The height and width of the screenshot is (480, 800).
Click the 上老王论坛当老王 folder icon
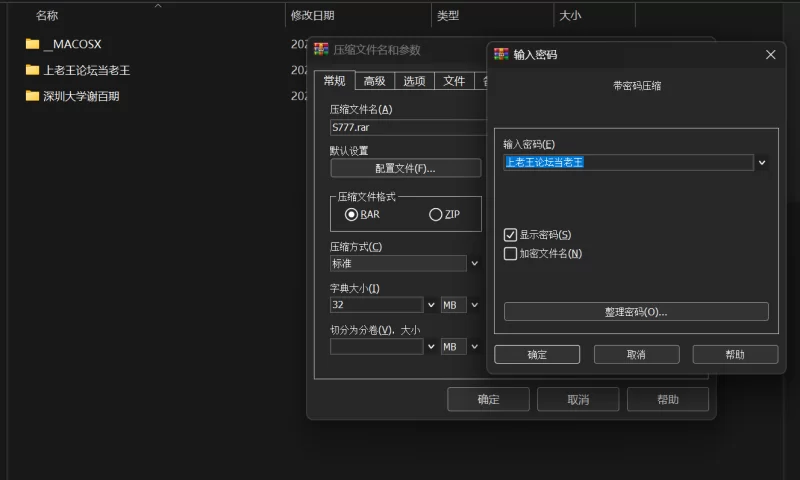(32, 70)
